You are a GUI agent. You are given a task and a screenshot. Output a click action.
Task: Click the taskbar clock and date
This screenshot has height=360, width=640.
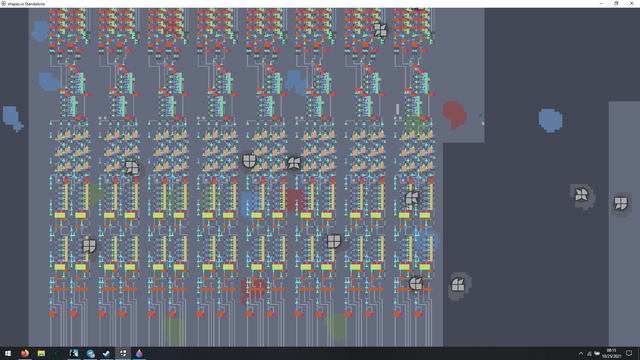(611, 353)
